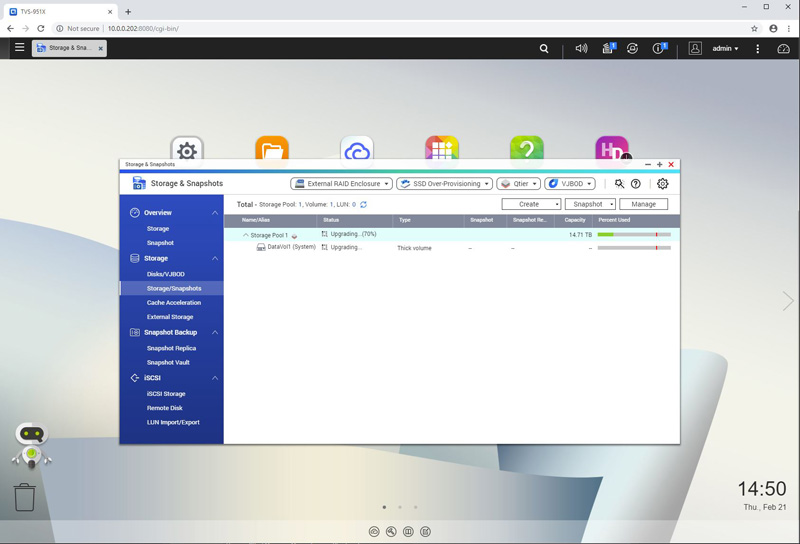Open the event notifications info icon
Viewport: 800px width, 544px height.
[659, 48]
